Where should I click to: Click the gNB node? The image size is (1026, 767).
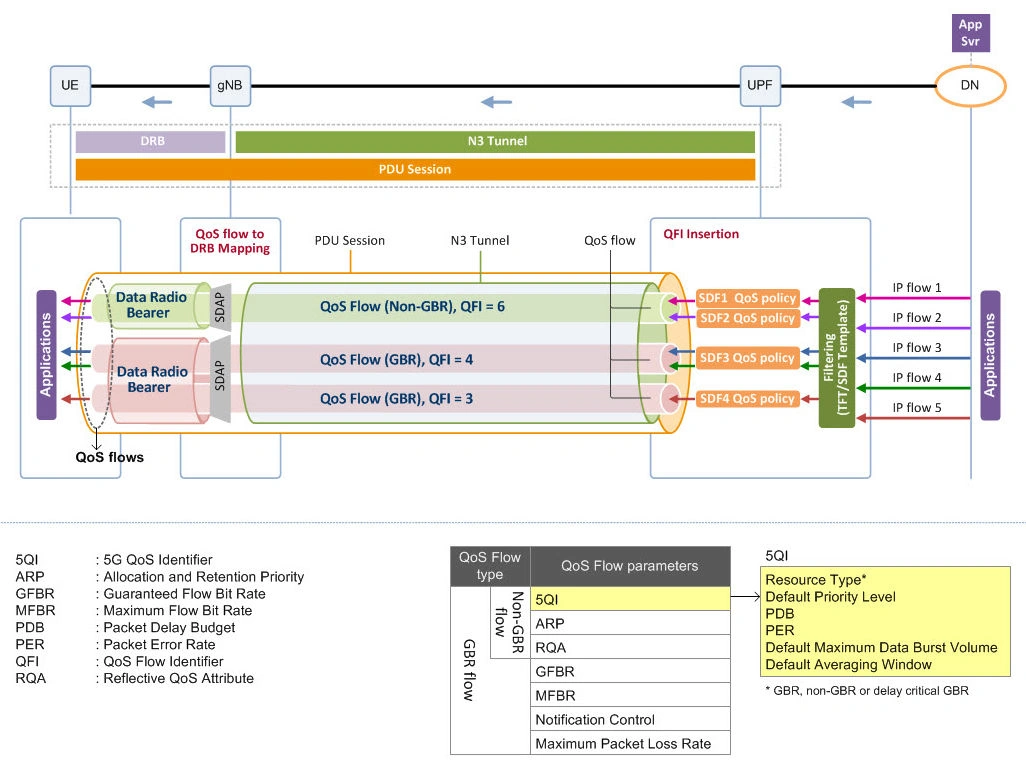pyautogui.click(x=230, y=86)
